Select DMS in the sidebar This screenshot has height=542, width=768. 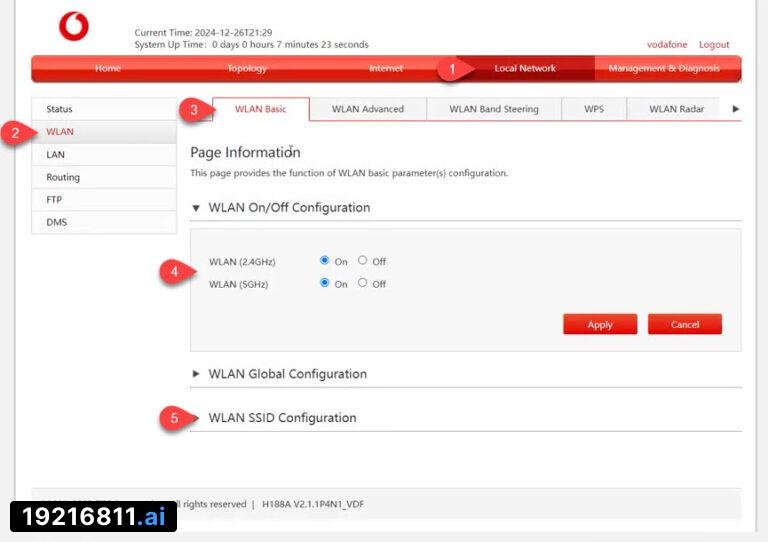pyautogui.click(x=104, y=222)
